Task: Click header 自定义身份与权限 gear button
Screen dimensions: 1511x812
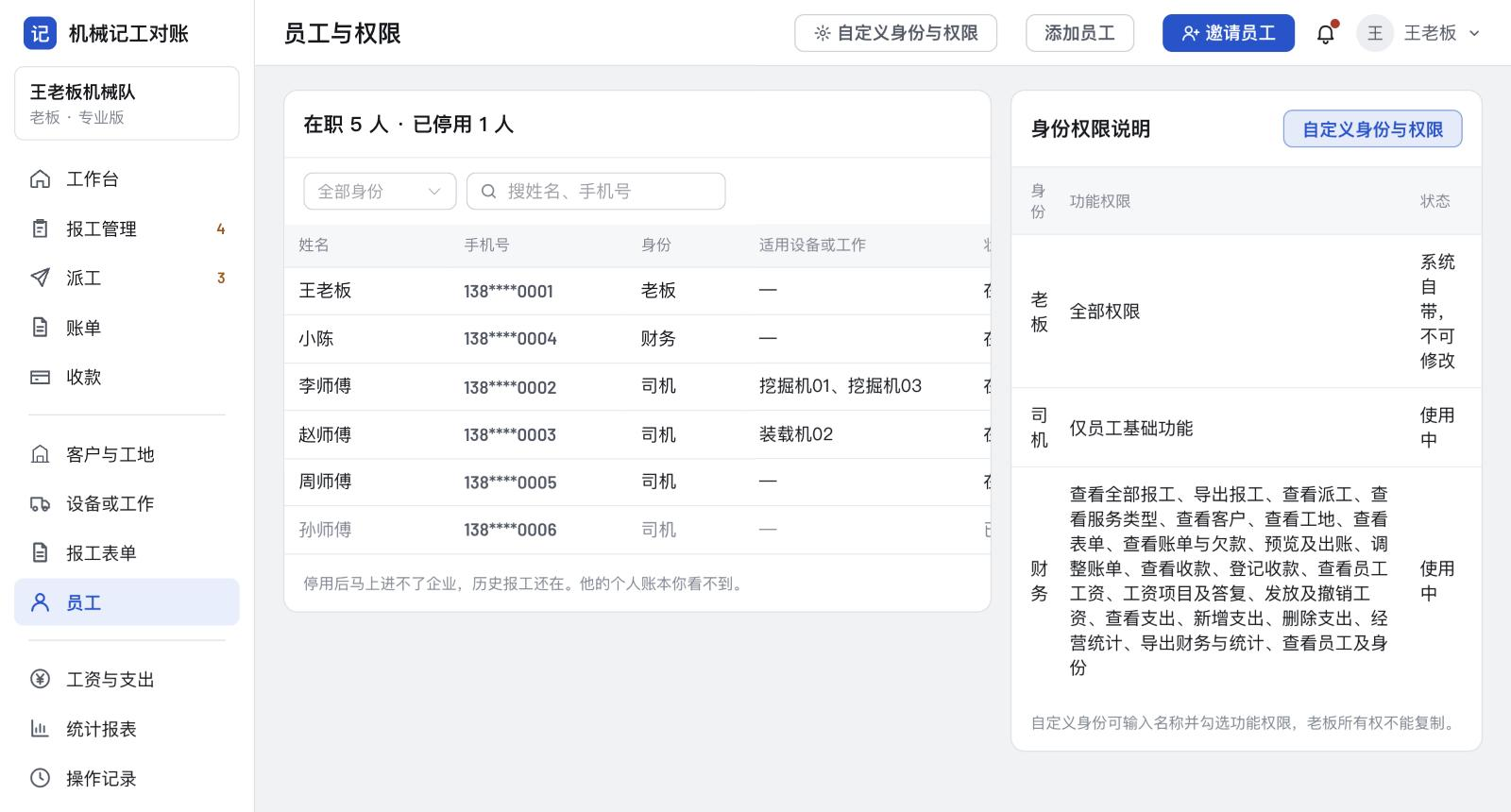Action: (x=895, y=33)
